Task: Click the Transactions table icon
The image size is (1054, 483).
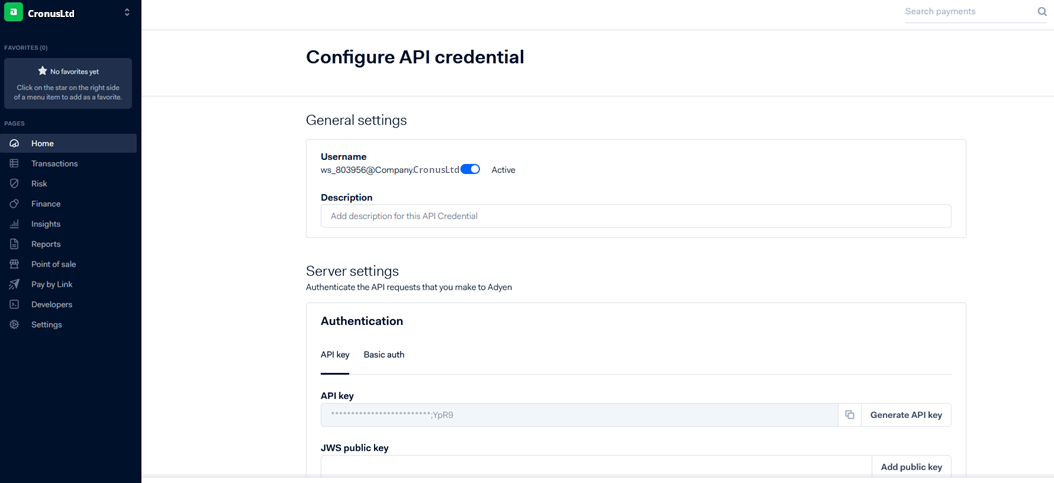Action: [x=14, y=164]
